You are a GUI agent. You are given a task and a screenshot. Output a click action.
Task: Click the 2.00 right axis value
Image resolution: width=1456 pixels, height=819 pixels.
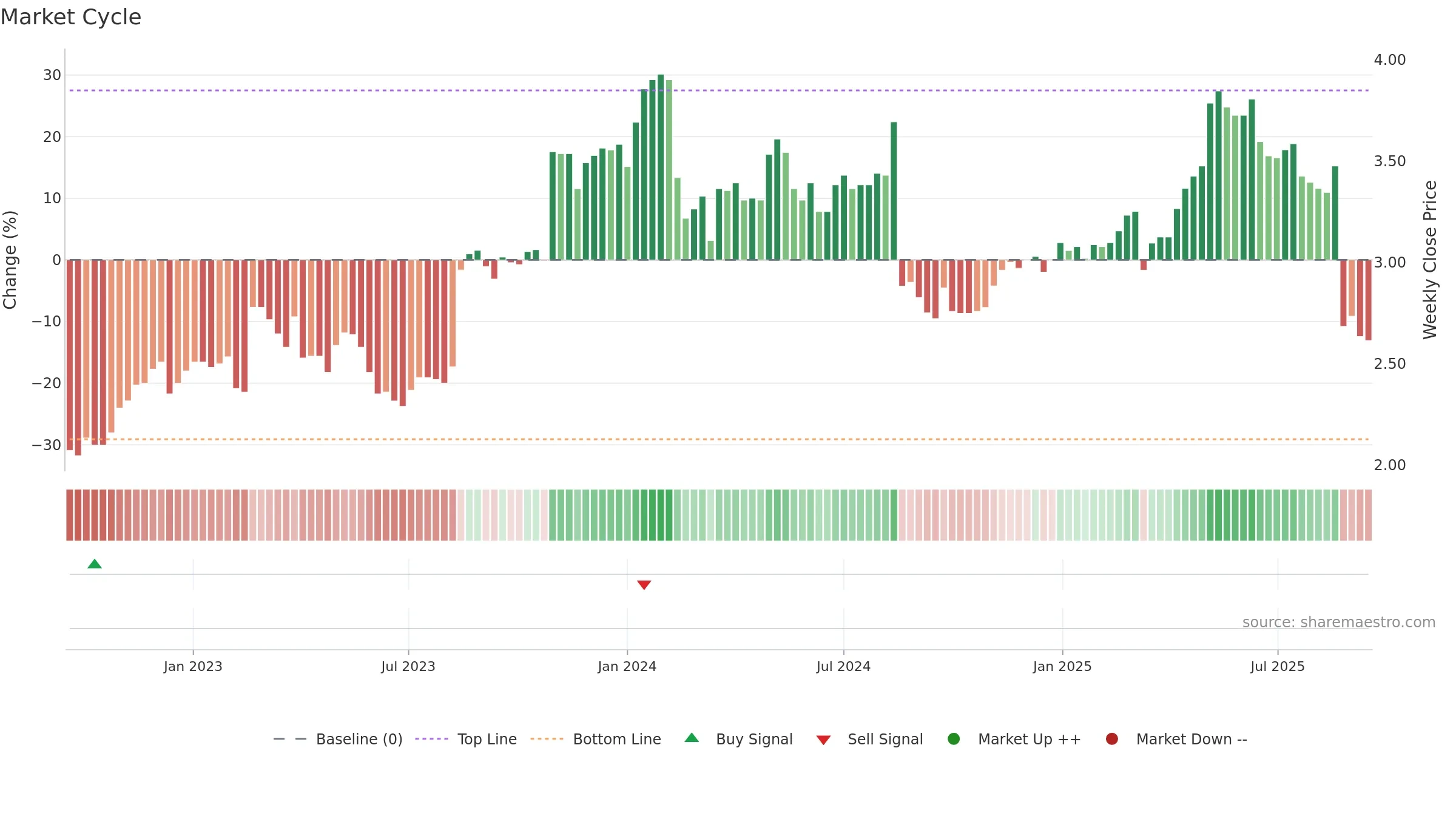pos(1390,465)
